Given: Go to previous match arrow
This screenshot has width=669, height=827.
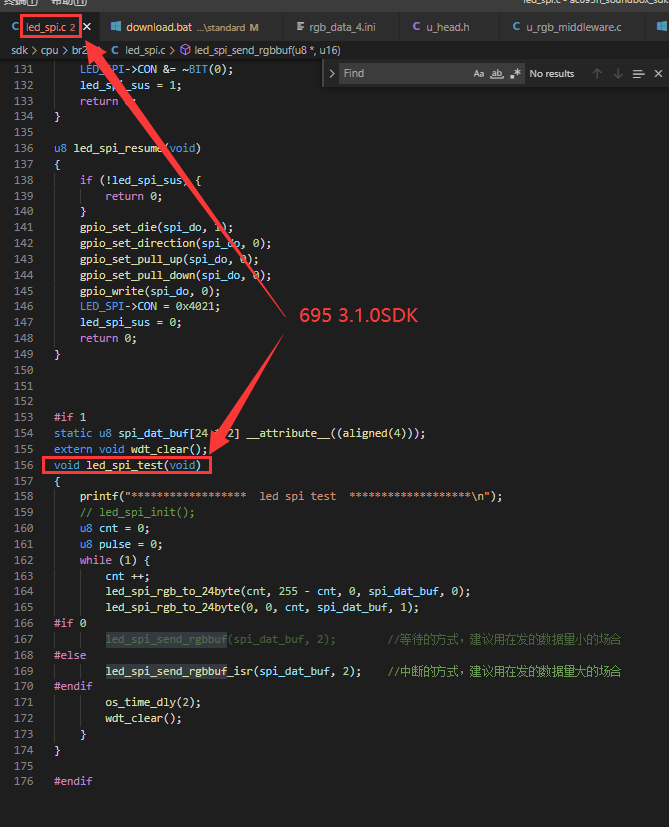Looking at the screenshot, I should point(597,73).
